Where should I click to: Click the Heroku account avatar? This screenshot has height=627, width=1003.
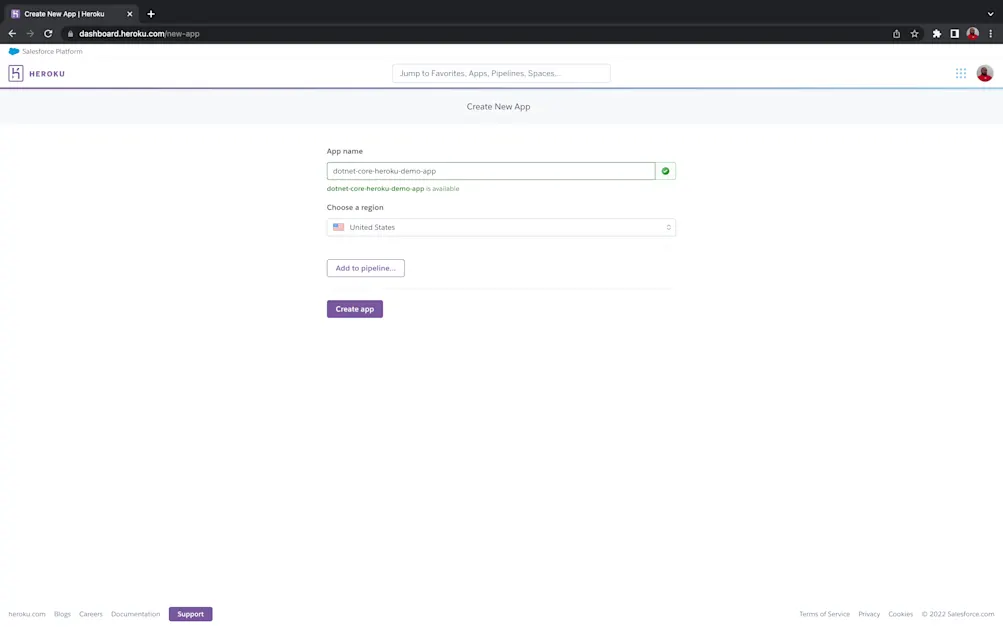984,72
